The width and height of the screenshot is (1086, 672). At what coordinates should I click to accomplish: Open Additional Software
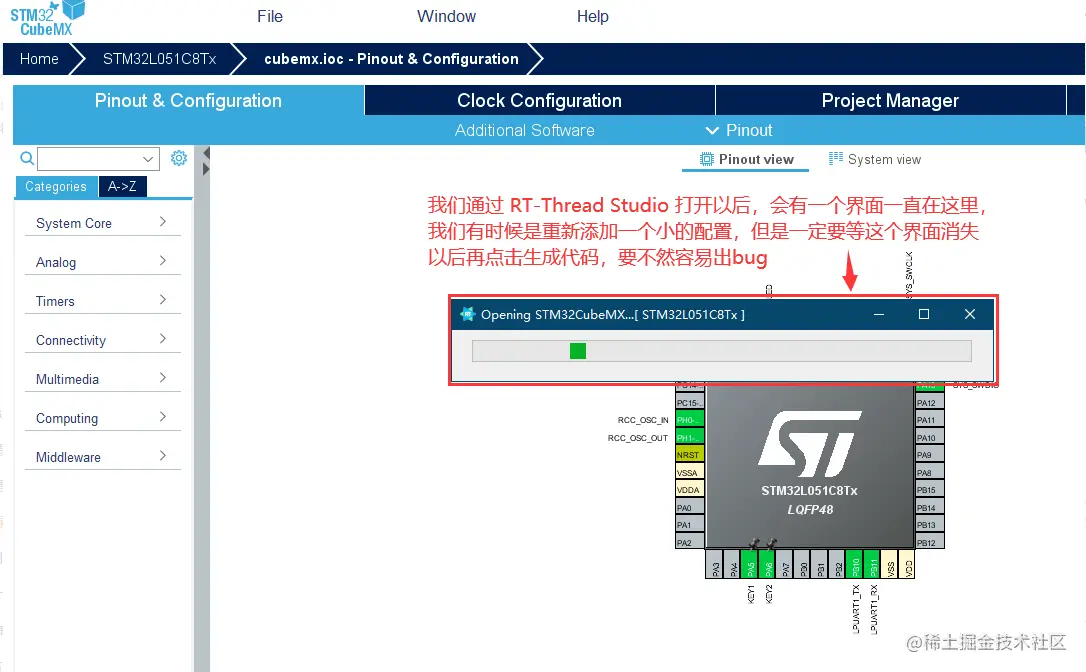(x=524, y=130)
